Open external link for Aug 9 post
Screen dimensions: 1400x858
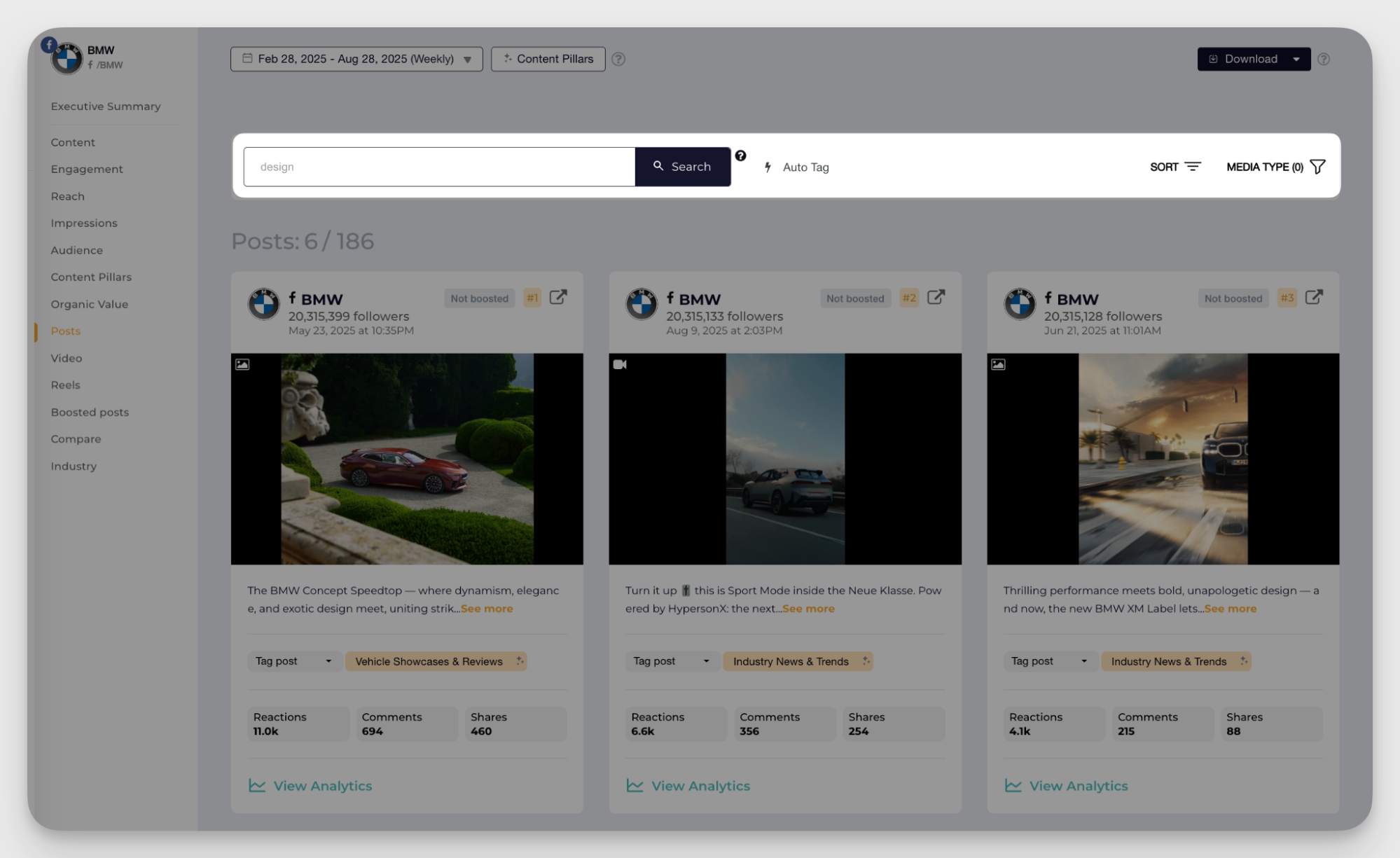(935, 298)
